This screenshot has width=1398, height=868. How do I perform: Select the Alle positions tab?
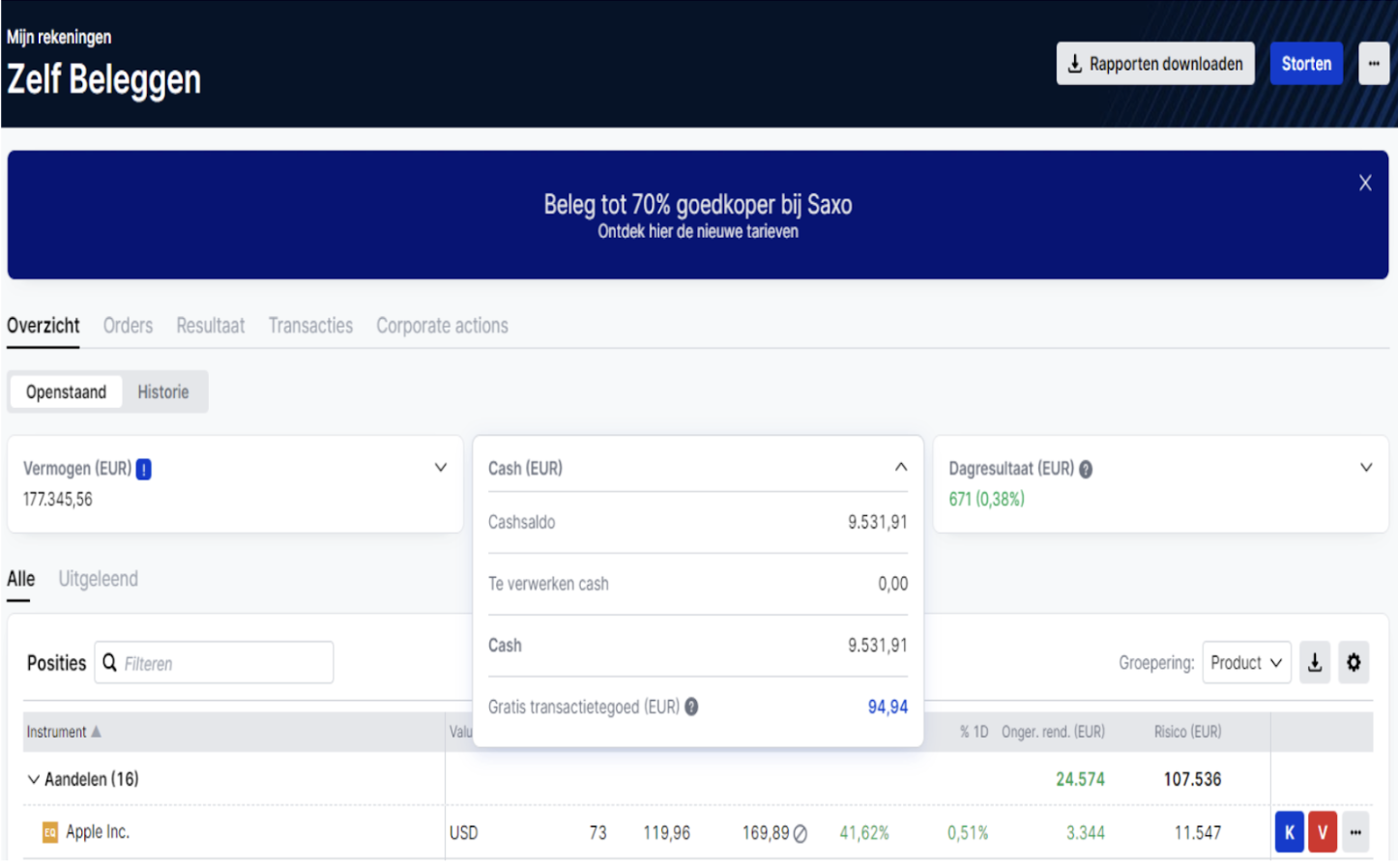[20, 579]
